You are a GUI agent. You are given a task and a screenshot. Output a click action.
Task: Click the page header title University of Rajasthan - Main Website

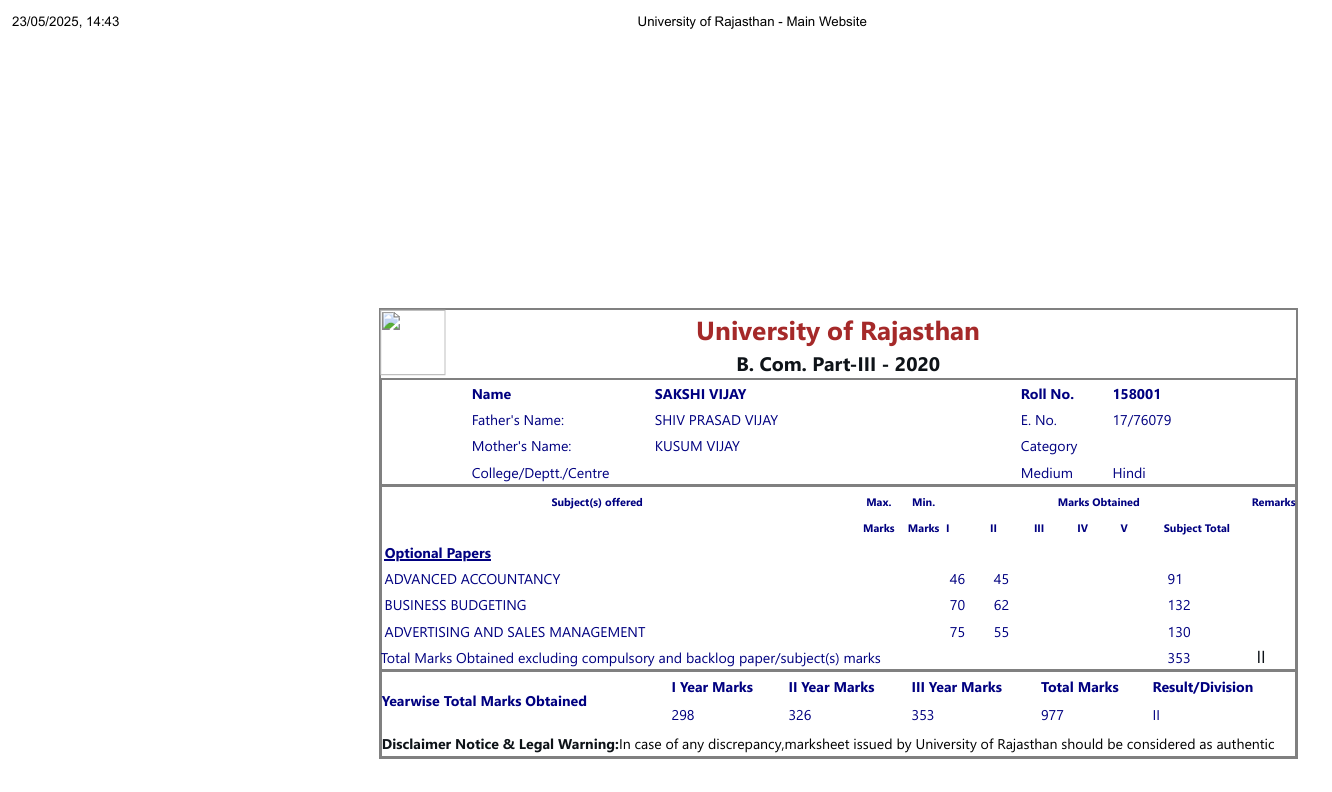pyautogui.click(x=752, y=21)
